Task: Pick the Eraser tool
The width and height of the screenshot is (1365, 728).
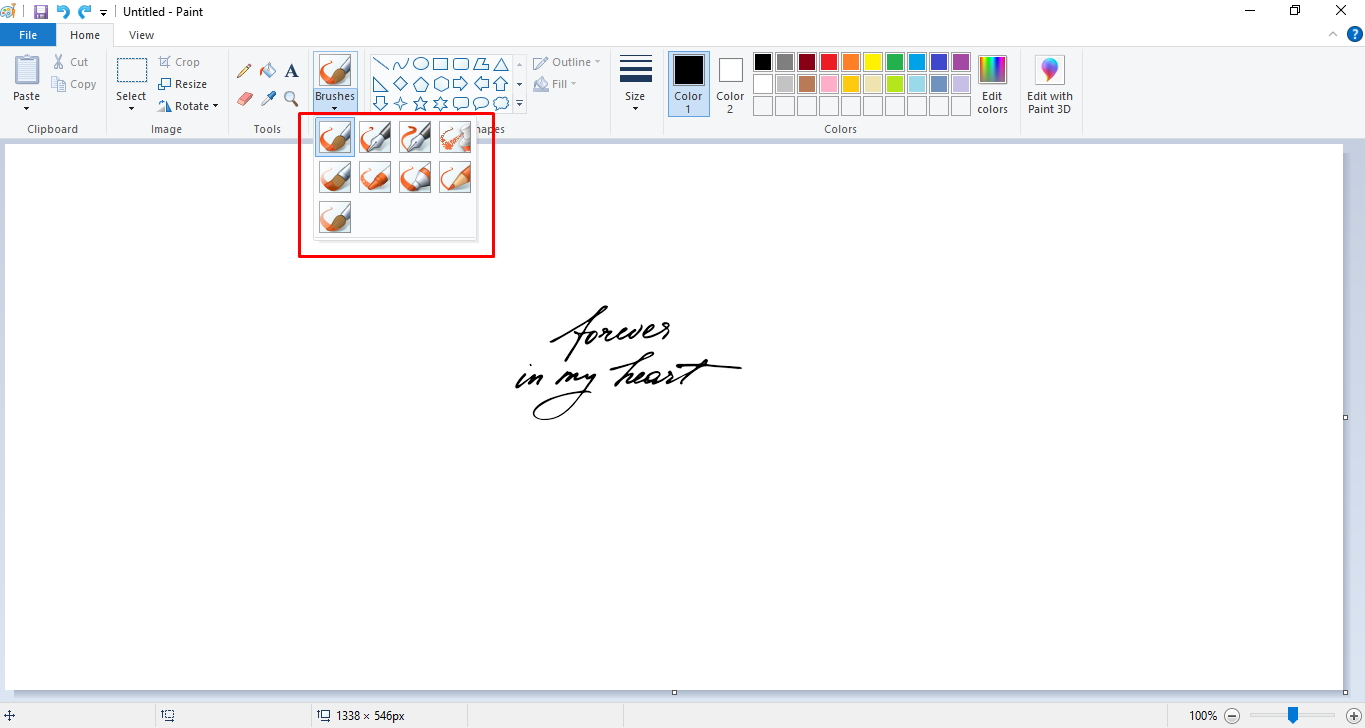Action: point(244,98)
